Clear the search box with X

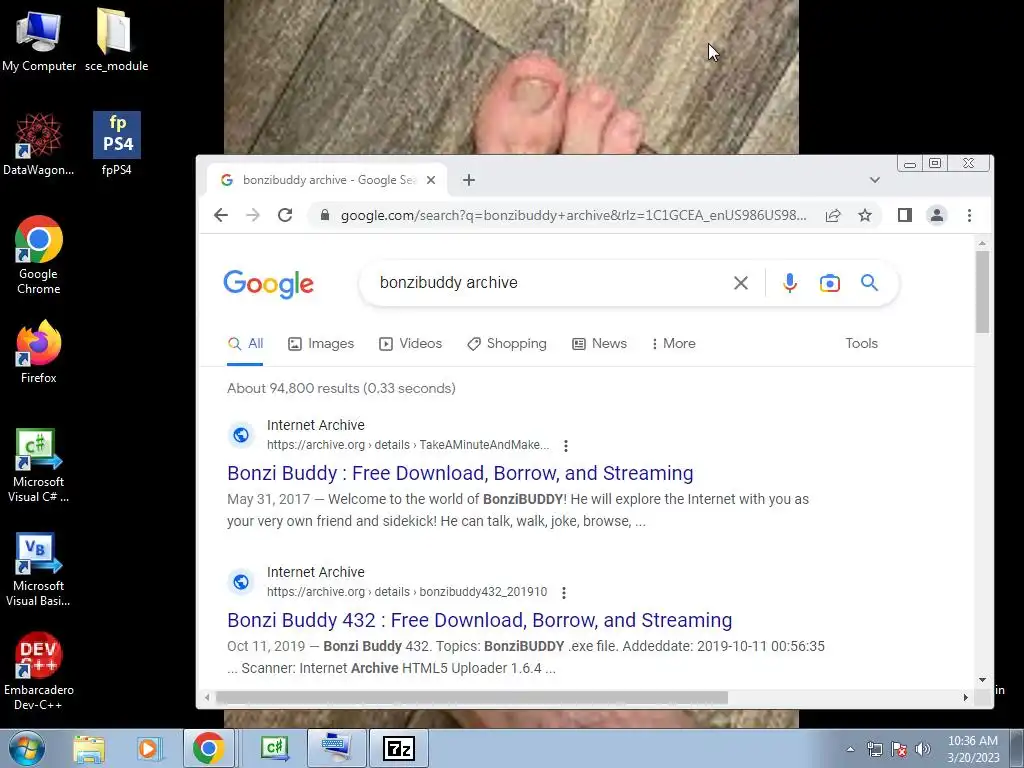click(x=741, y=283)
